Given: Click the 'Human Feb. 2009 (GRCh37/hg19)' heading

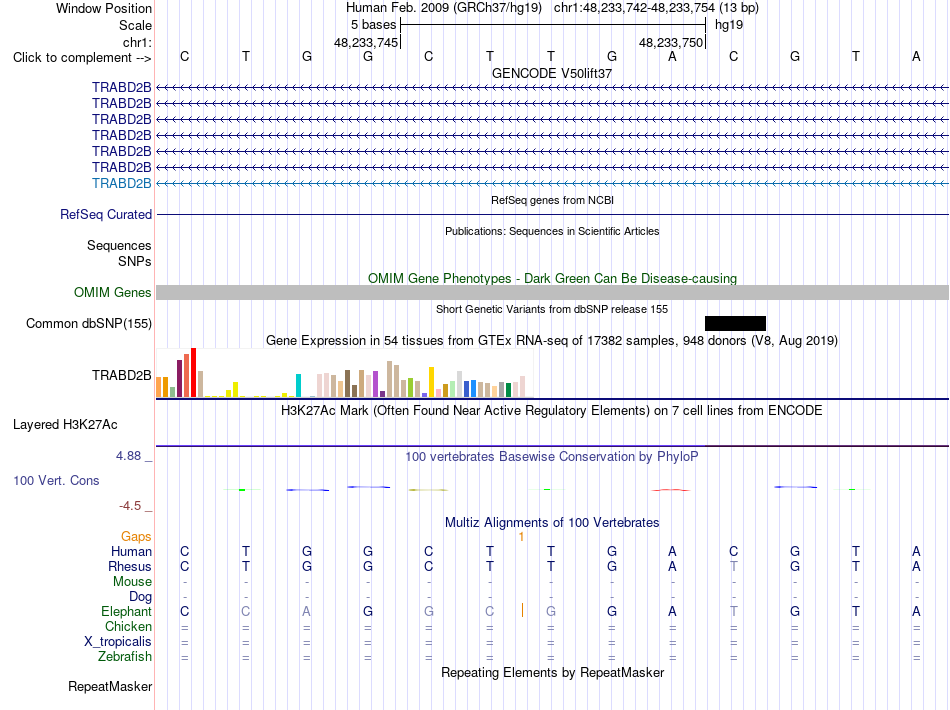Looking at the screenshot, I should point(443,8).
